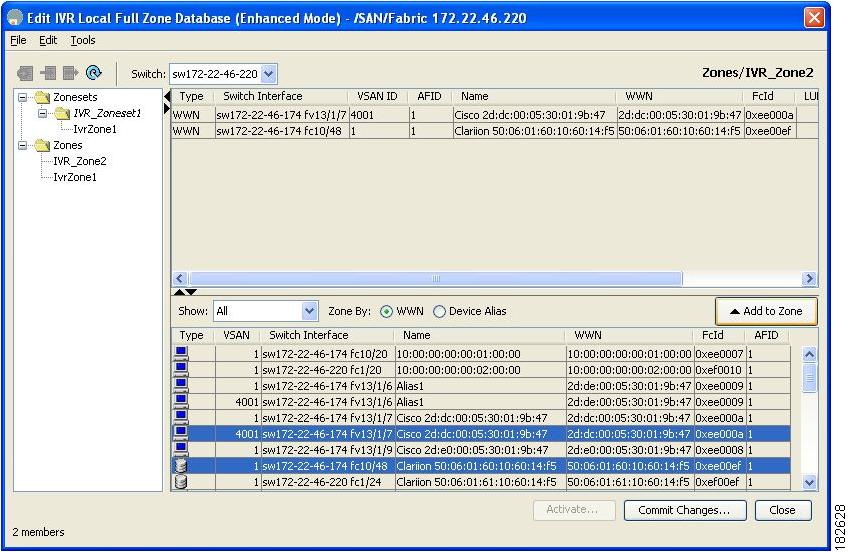Click the host icon on the fc10/20 row
Screen dimensions: 849x552
tap(182, 354)
